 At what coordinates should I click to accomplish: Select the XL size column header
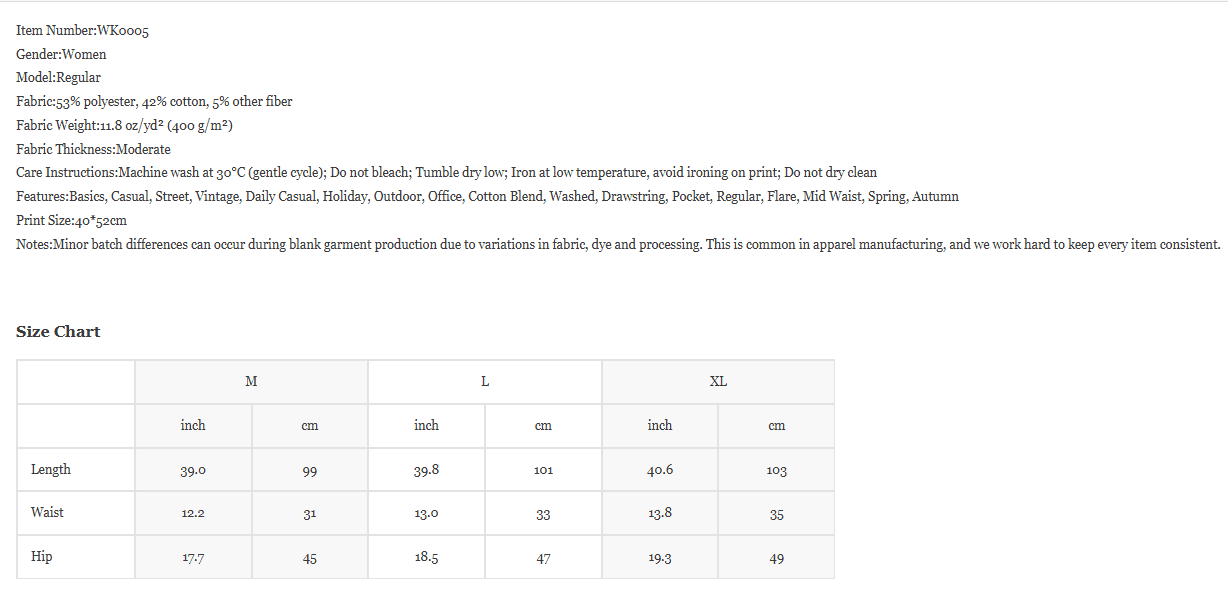(x=718, y=382)
